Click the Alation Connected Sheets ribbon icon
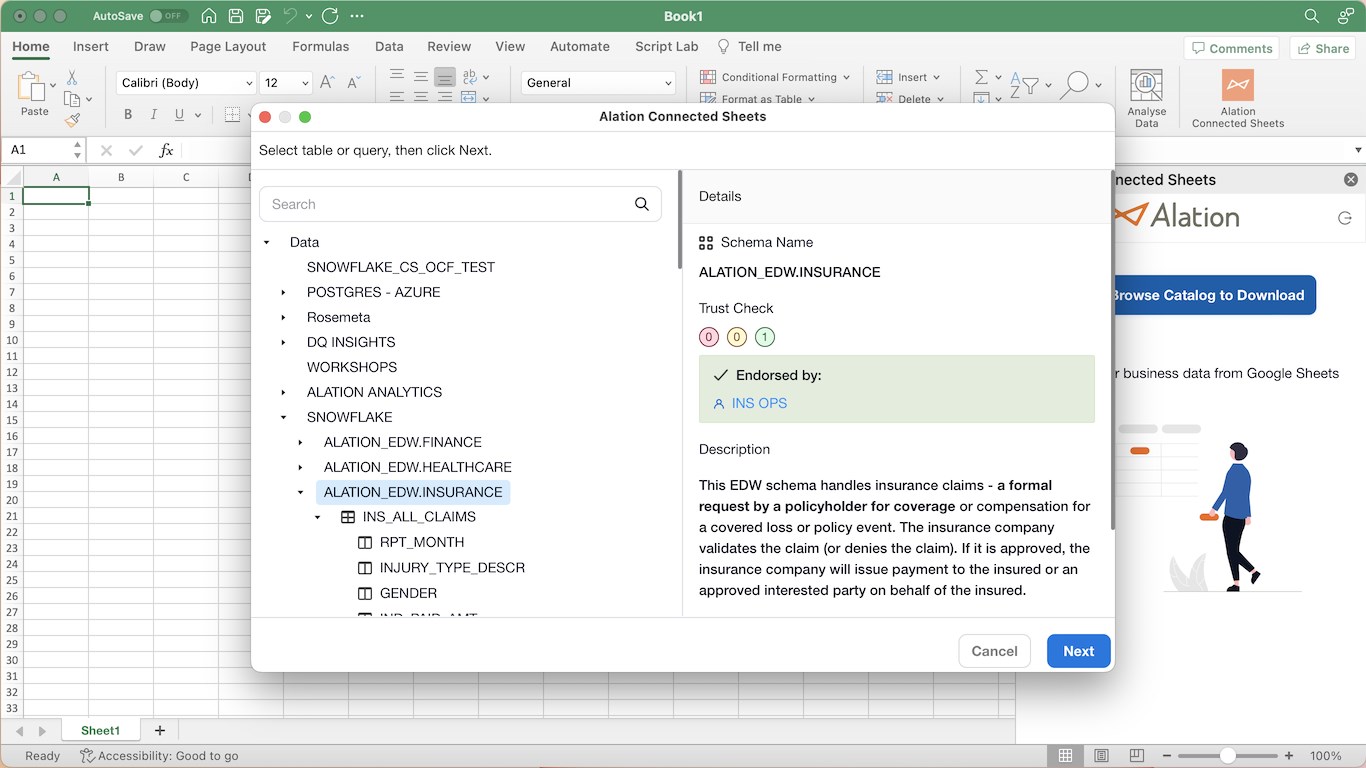 point(1237,87)
